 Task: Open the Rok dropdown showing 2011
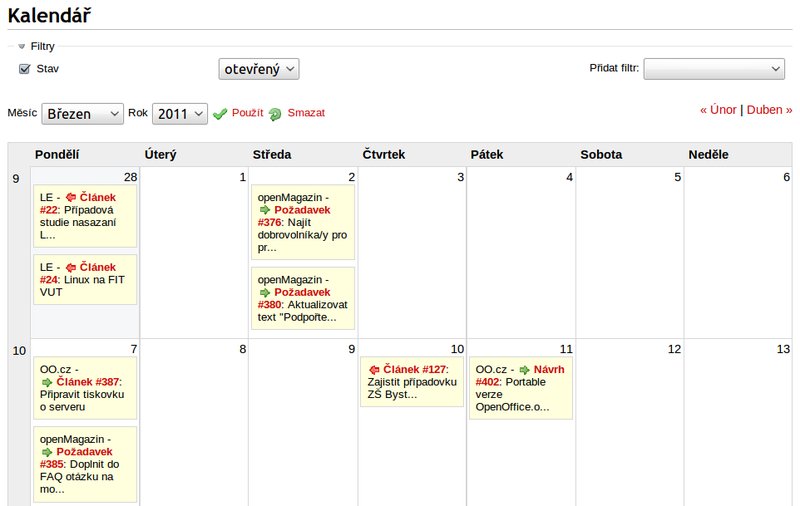click(x=180, y=113)
